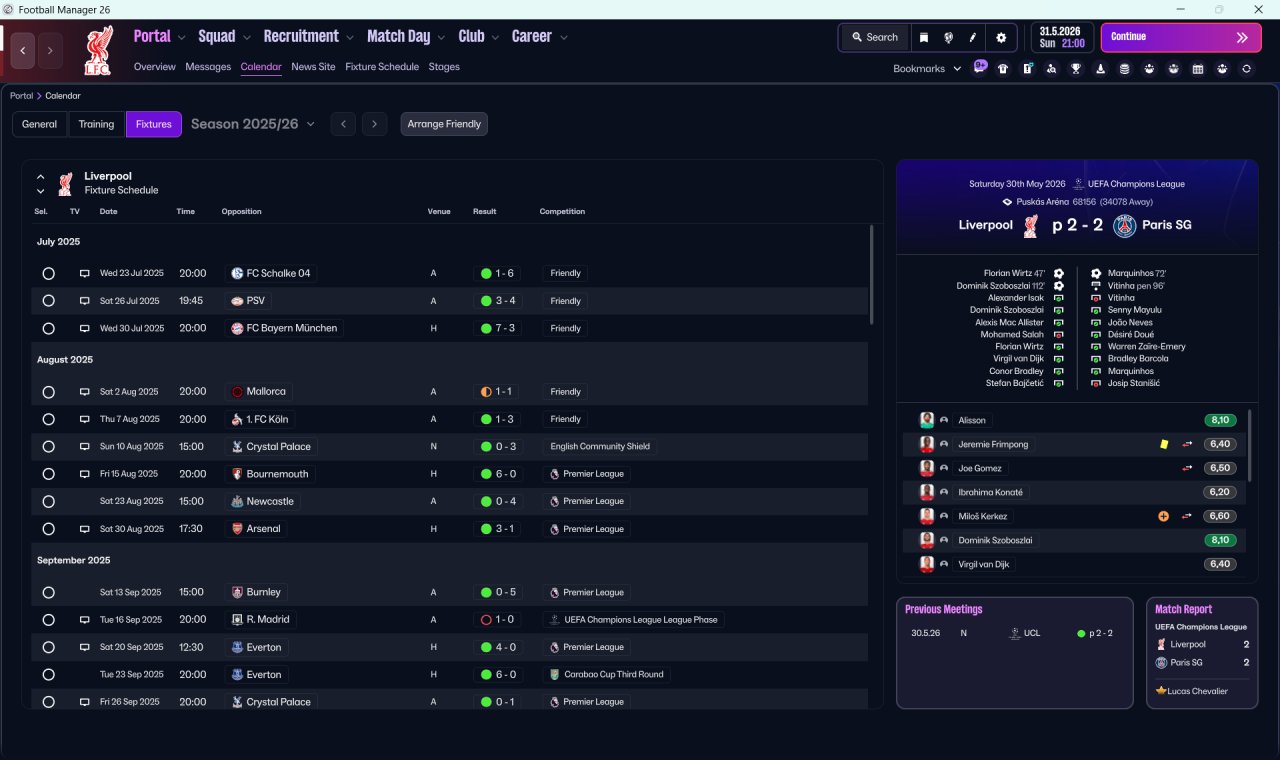
Task: Open the trophy icon bookmark shortcut
Action: click(1076, 69)
